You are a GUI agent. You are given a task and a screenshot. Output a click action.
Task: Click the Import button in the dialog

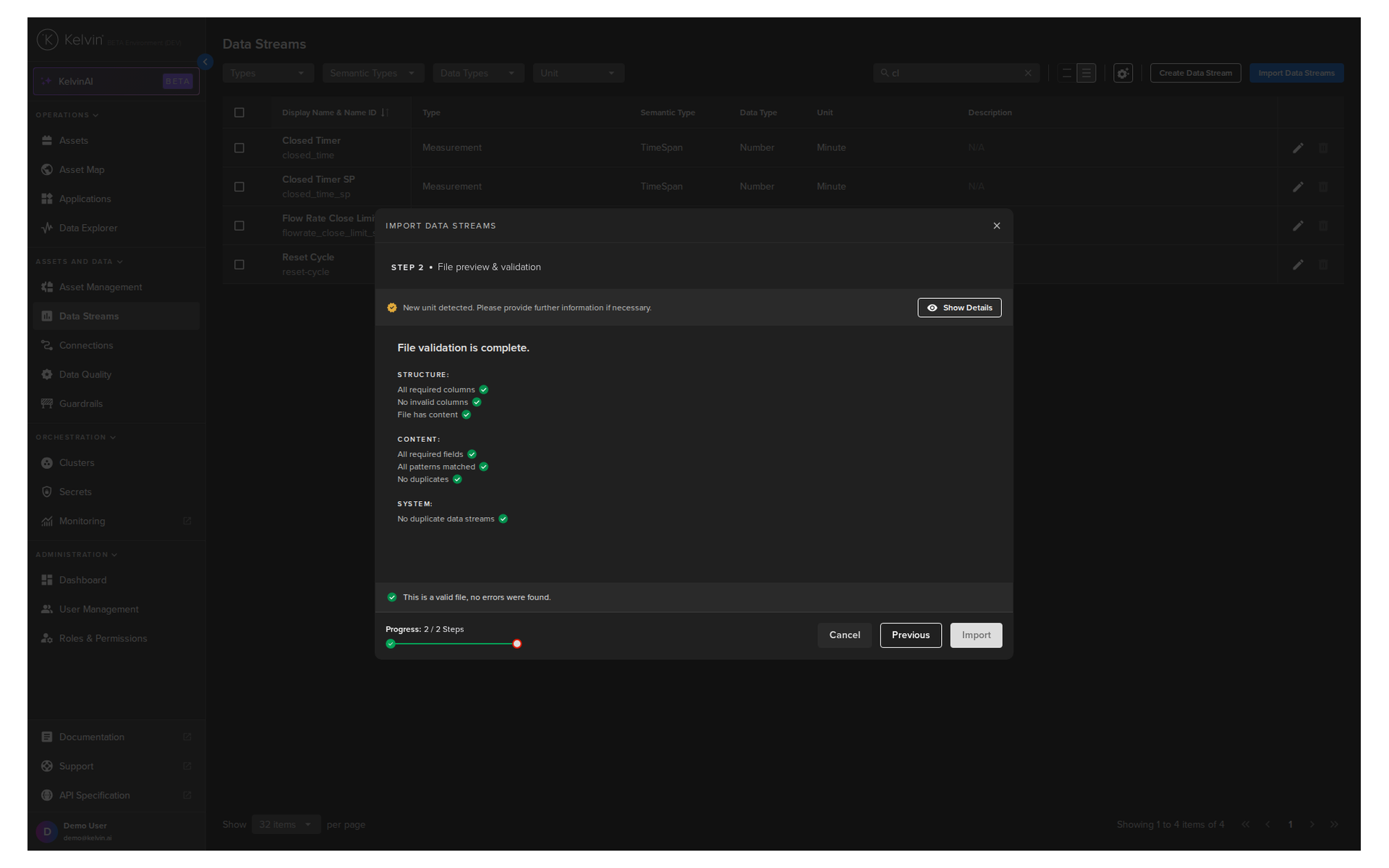975,635
